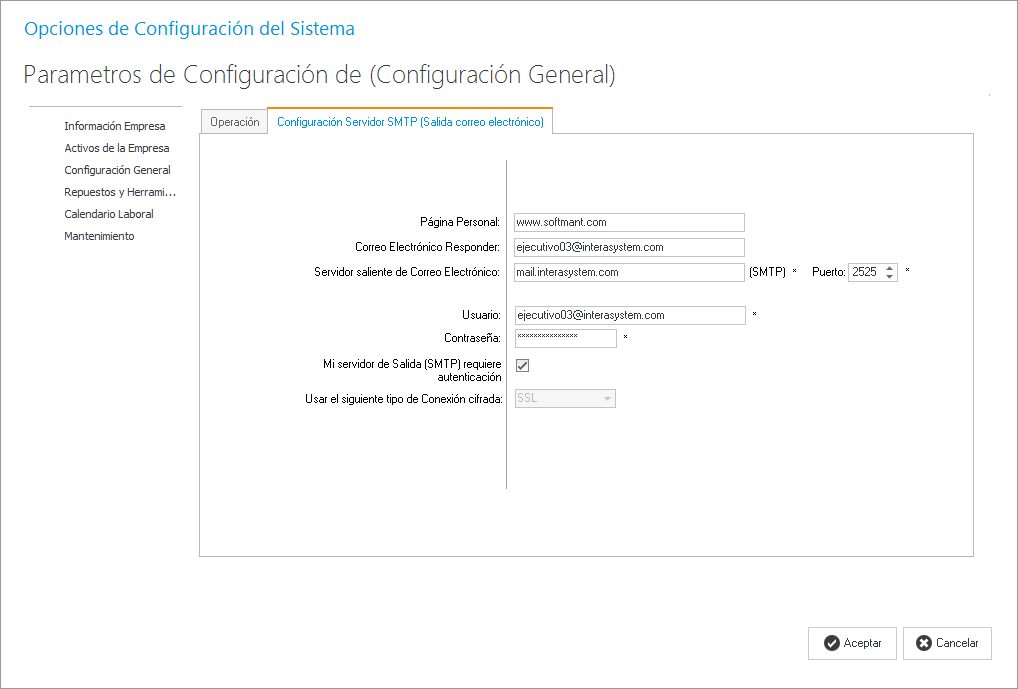The image size is (1018, 689).
Task: Go to Activos de la Empresa
Action: (117, 148)
